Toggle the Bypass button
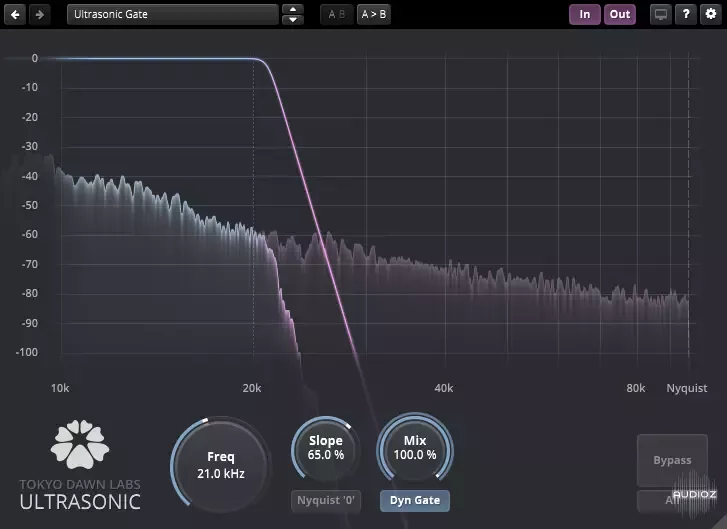This screenshot has height=529, width=727. (x=672, y=460)
